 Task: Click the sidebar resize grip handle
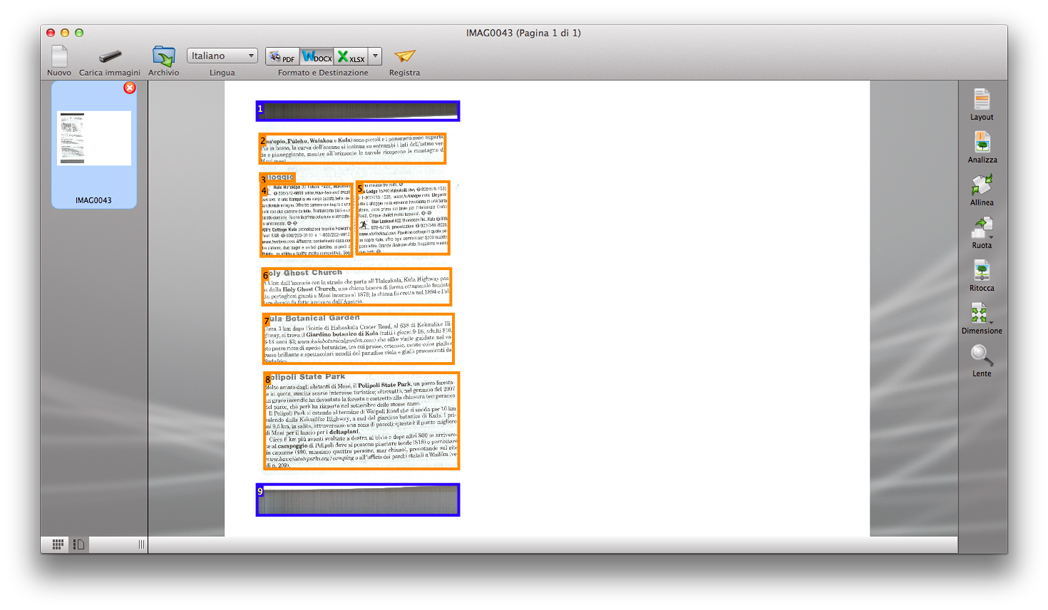(141, 545)
